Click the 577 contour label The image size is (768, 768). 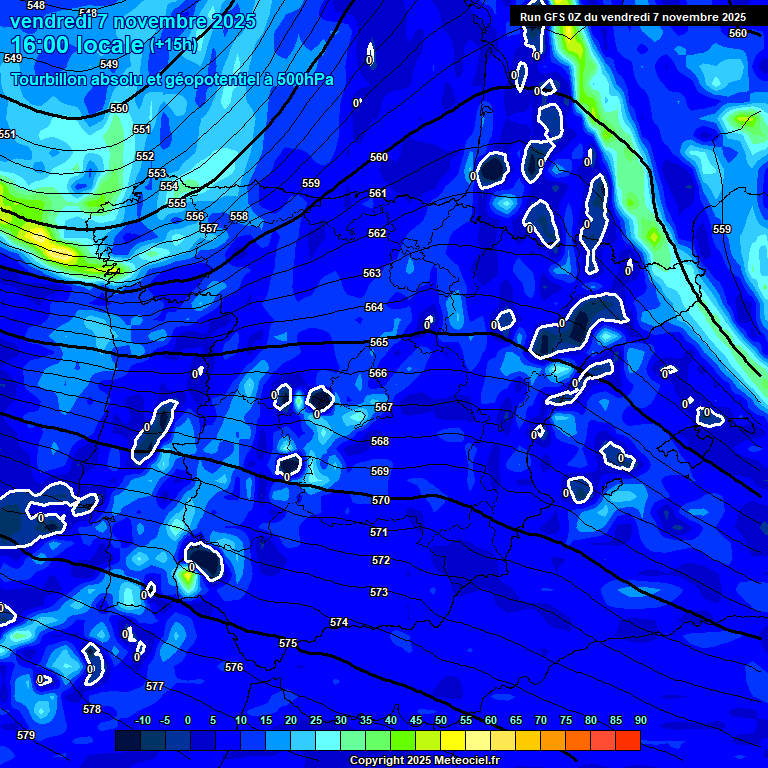[x=155, y=686]
